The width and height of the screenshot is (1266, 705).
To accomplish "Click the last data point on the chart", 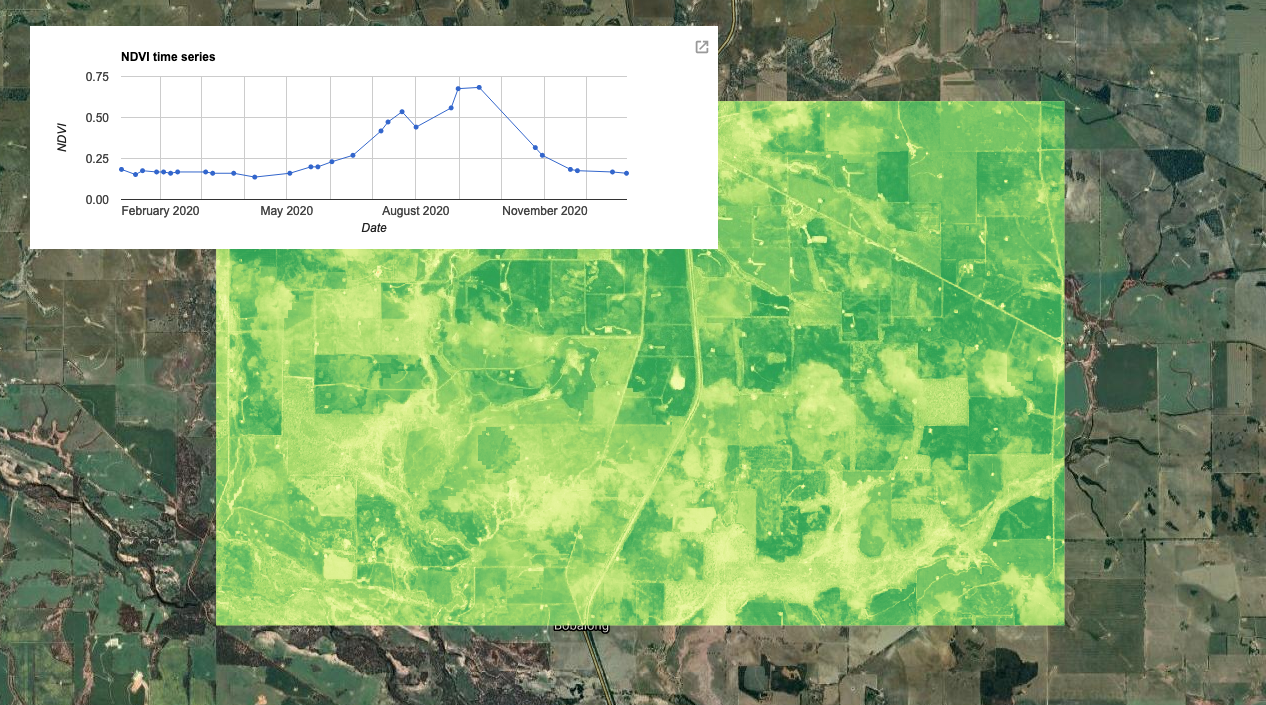I will click(x=626, y=173).
